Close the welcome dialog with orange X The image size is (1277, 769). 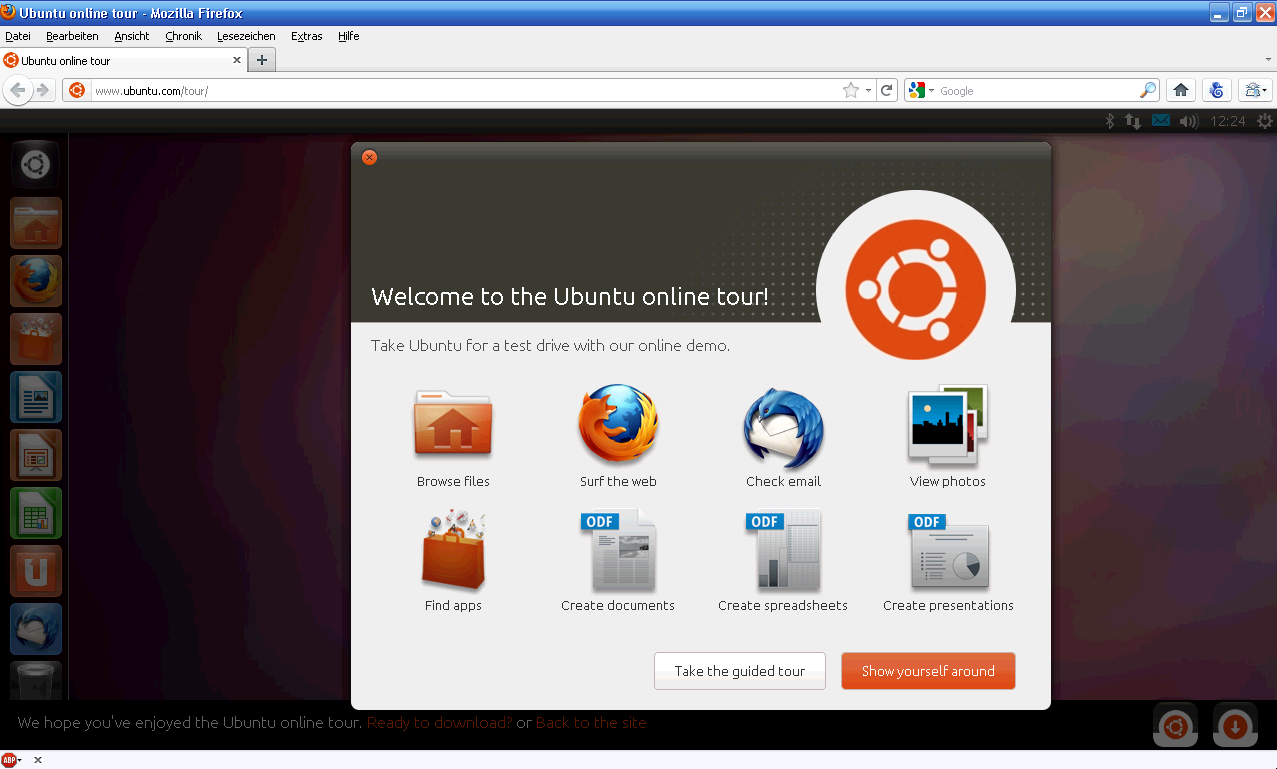point(369,157)
